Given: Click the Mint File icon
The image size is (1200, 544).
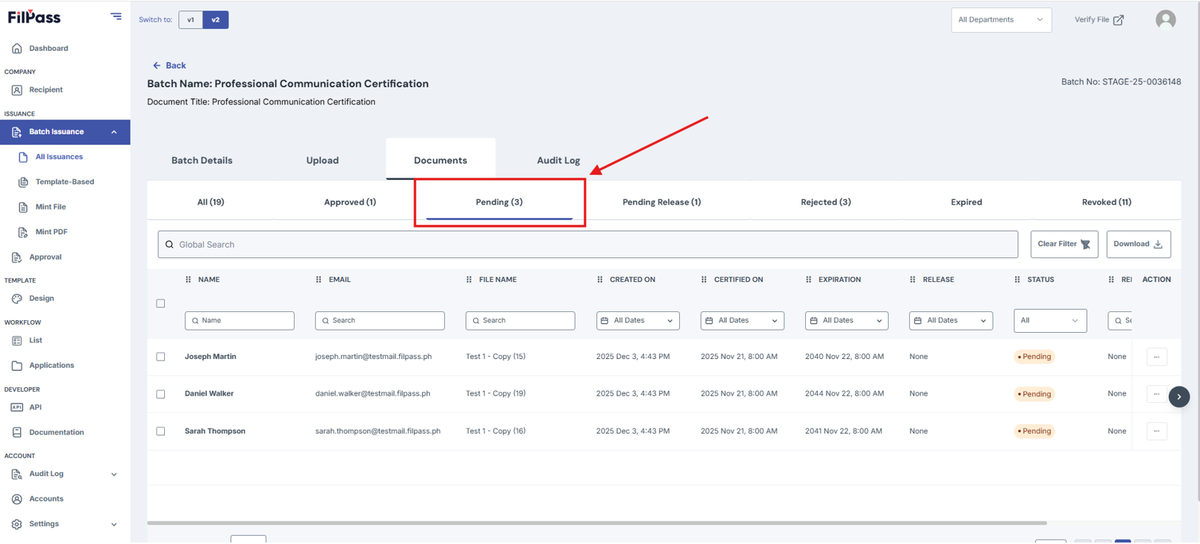Looking at the screenshot, I should pyautogui.click(x=24, y=207).
